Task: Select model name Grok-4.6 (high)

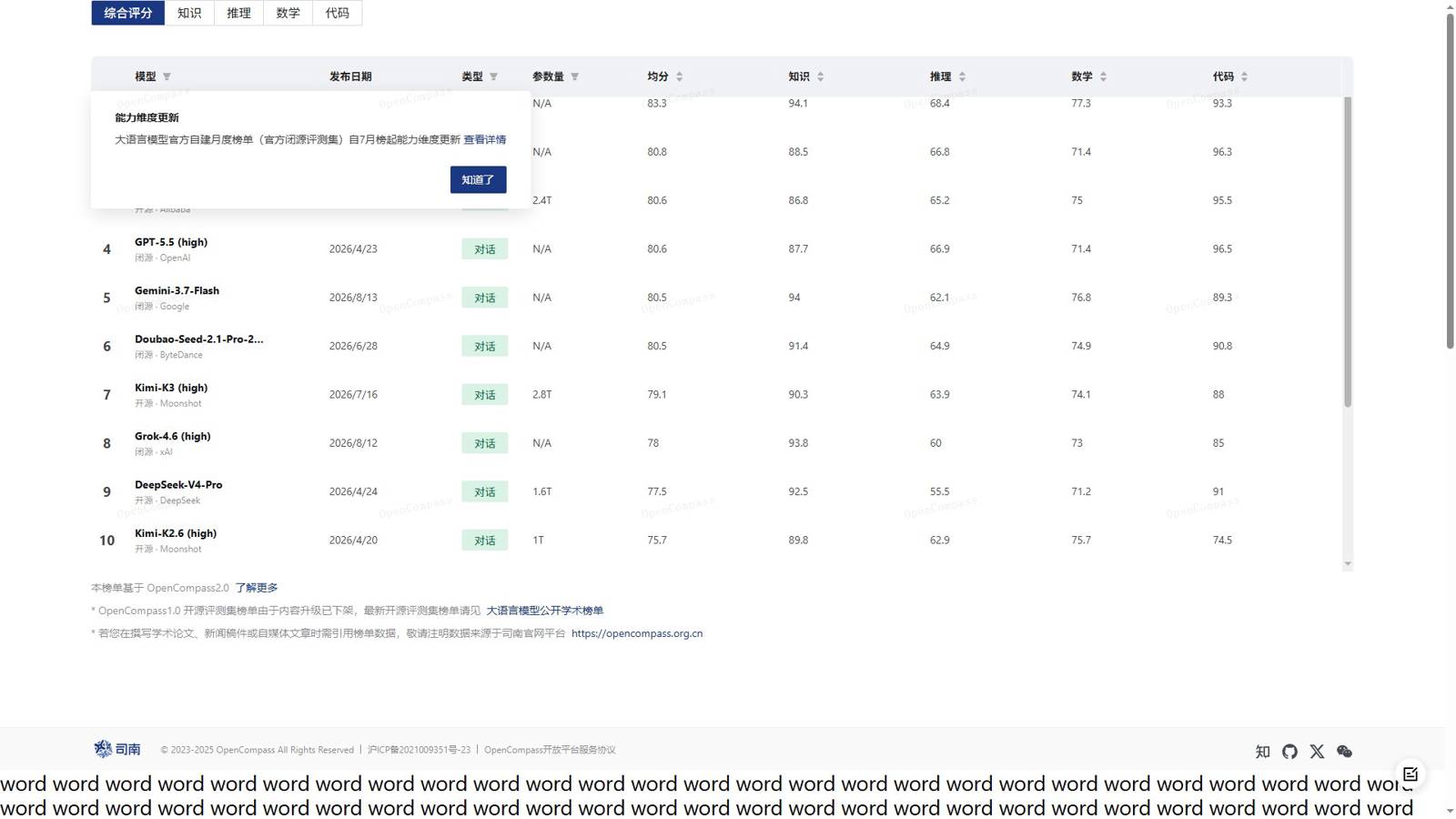Action: point(173,436)
